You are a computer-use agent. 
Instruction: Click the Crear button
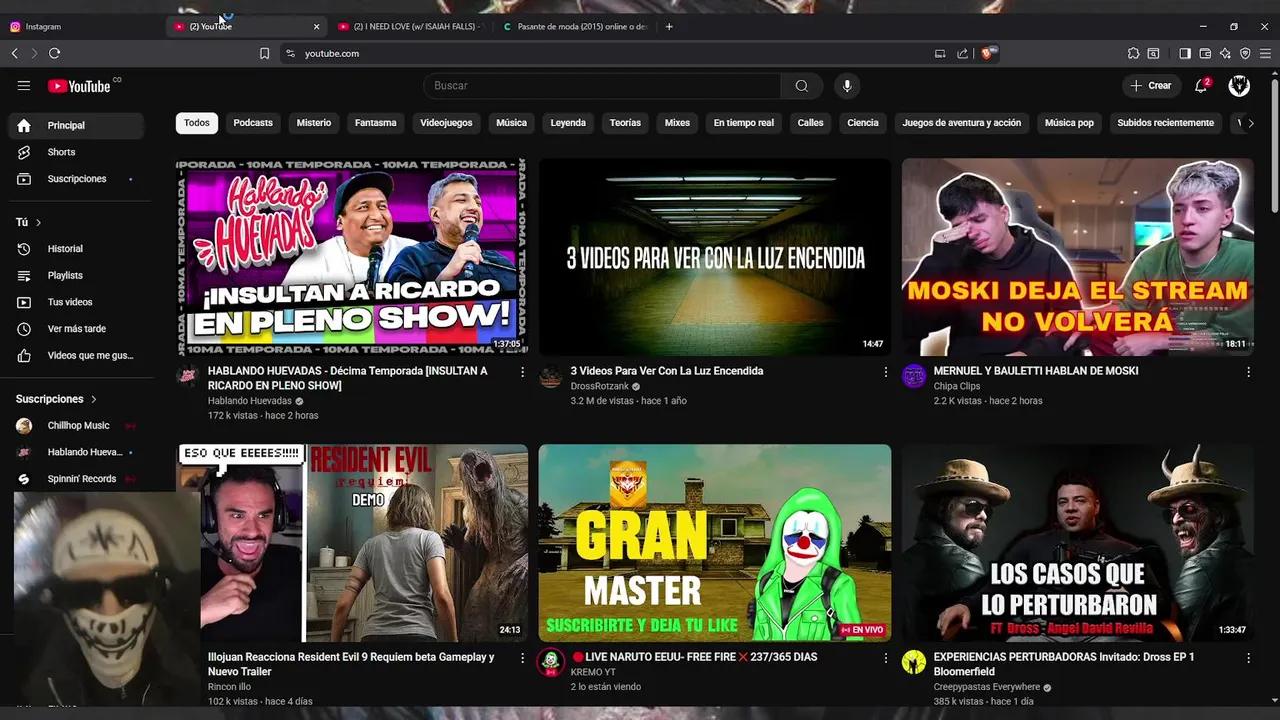[x=1151, y=86]
